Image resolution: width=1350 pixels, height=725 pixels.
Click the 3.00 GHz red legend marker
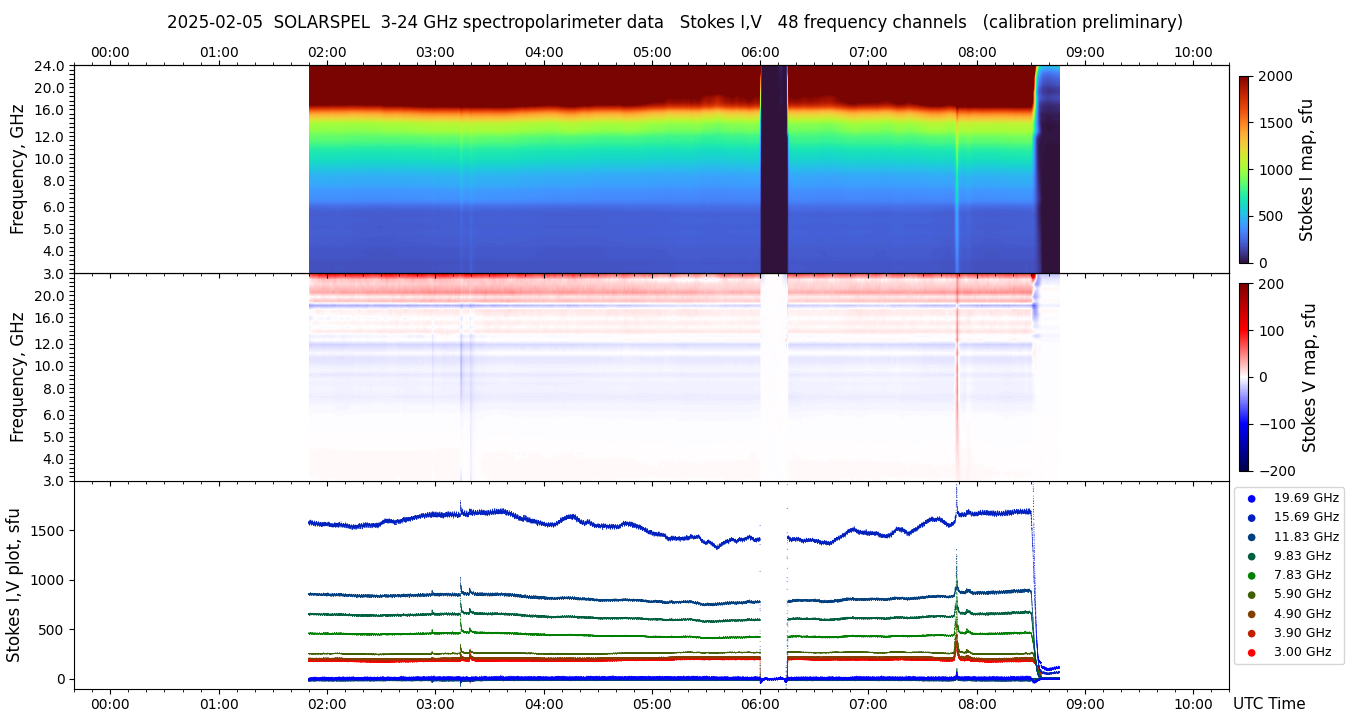(1251, 652)
